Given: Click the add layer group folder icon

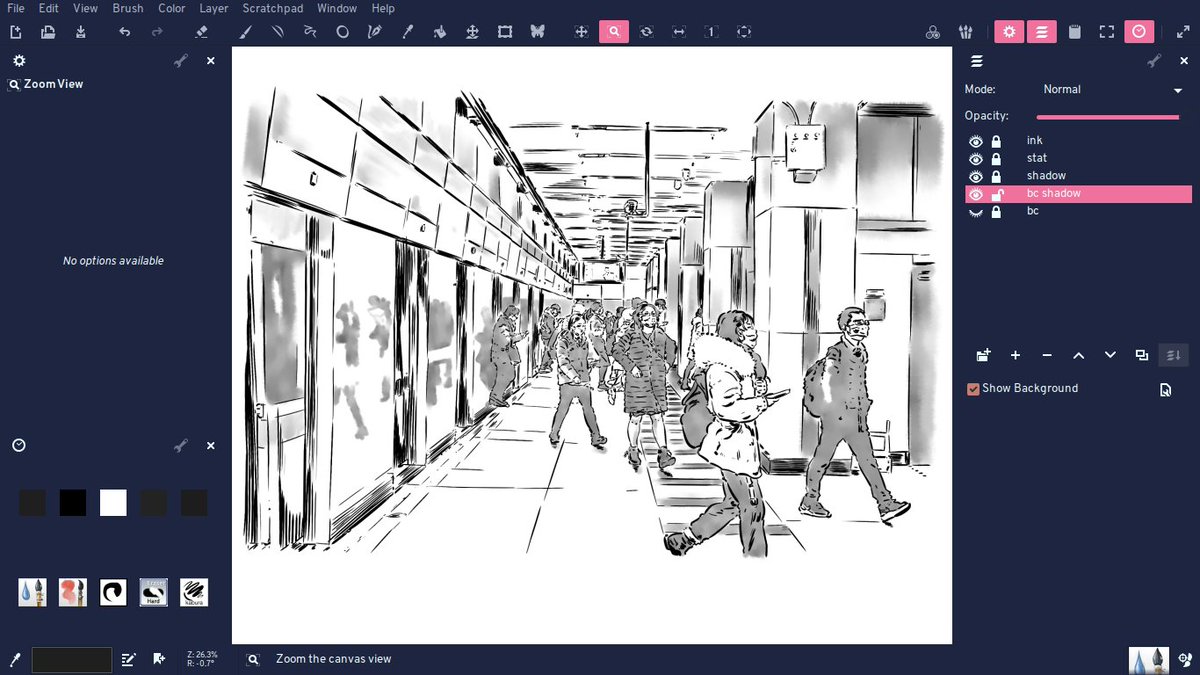Looking at the screenshot, I should [x=983, y=355].
